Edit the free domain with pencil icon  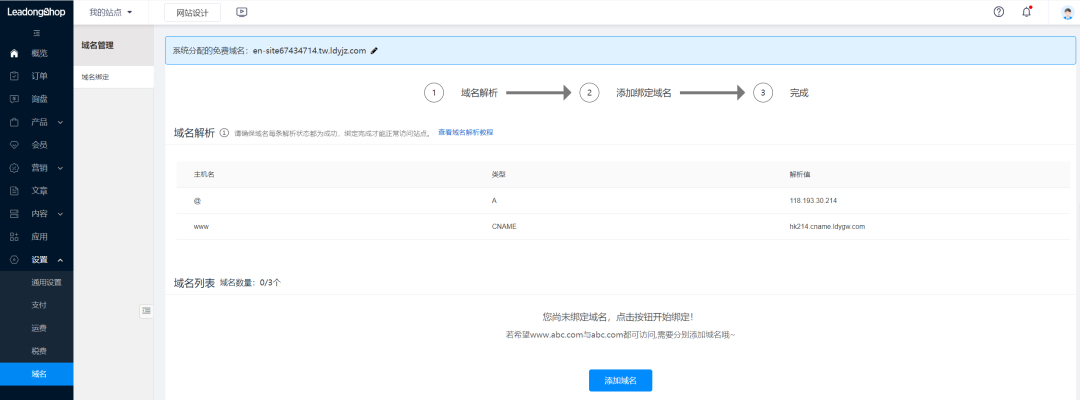(x=374, y=50)
